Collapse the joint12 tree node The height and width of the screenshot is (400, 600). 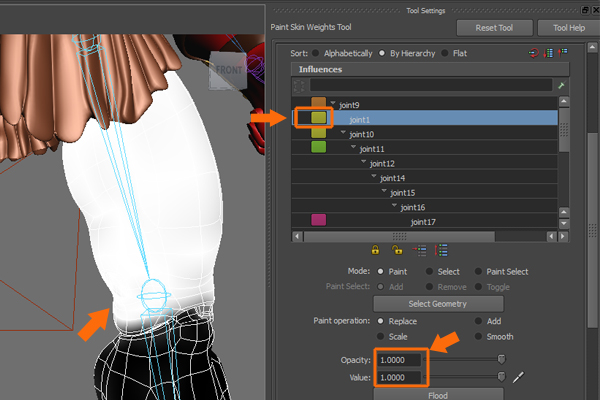(364, 162)
